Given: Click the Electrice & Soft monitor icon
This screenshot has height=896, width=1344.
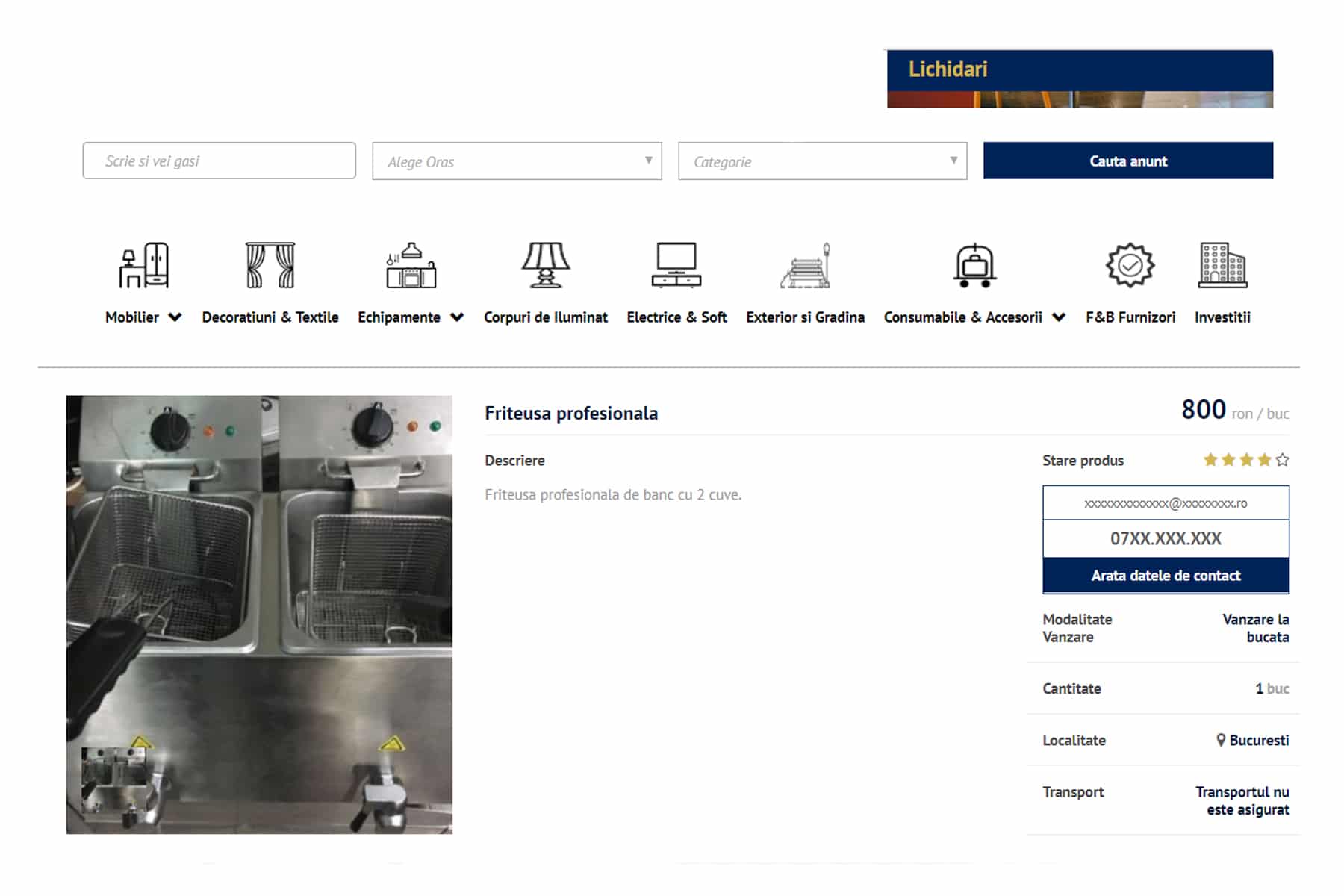Looking at the screenshot, I should (x=676, y=265).
